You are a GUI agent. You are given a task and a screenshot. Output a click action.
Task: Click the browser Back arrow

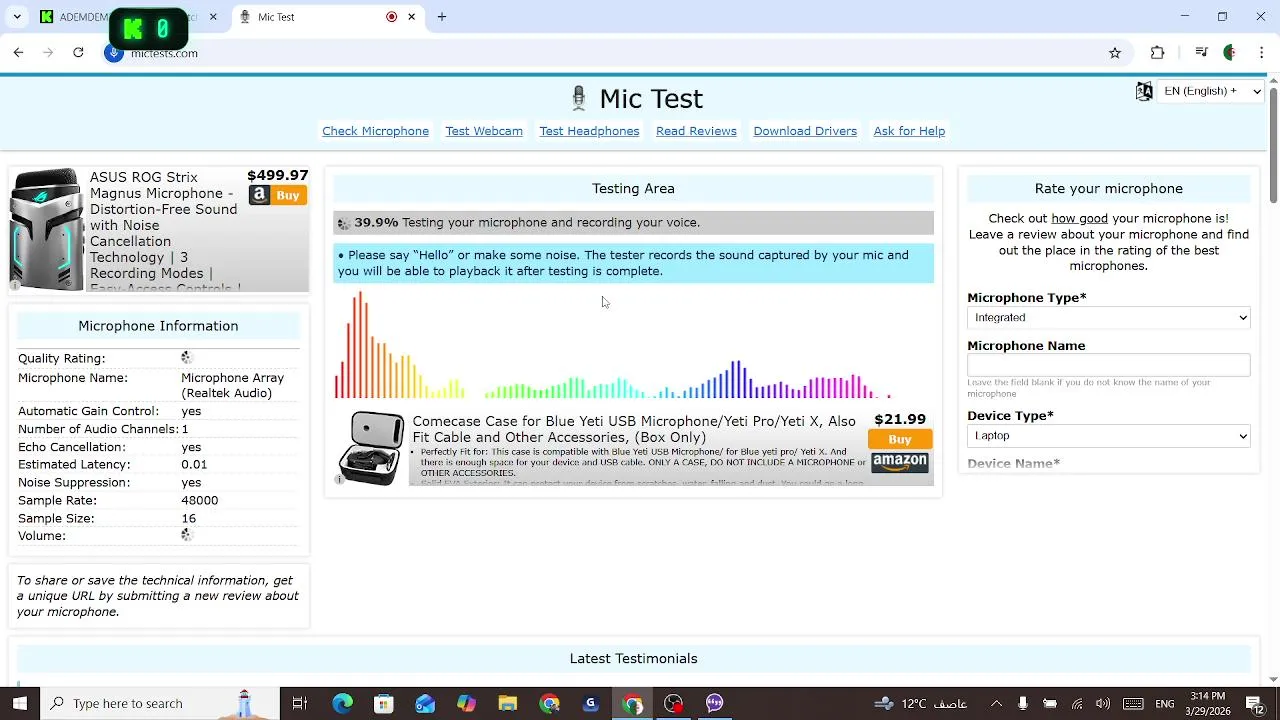(x=18, y=53)
